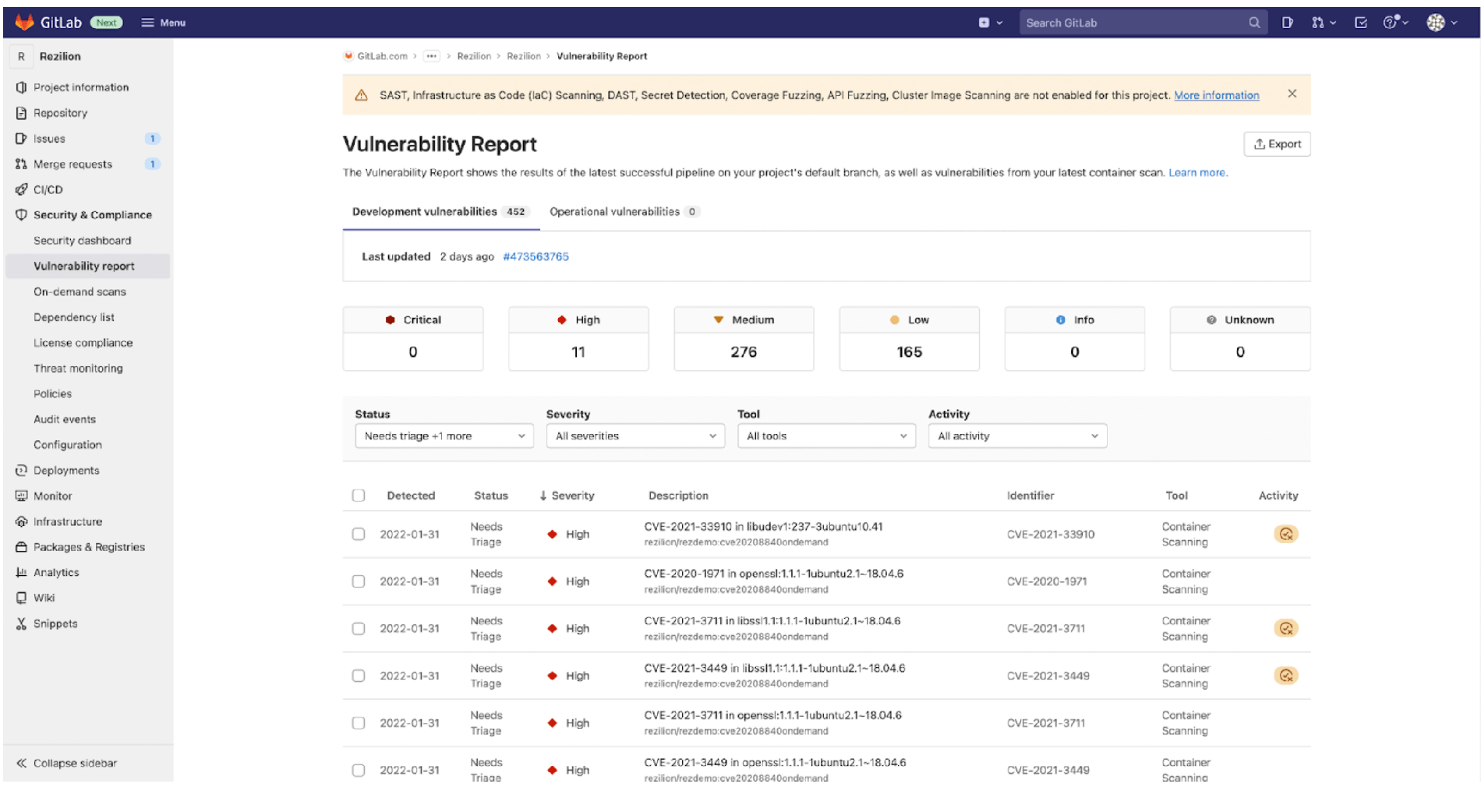Check the row checkbox for CVE-2020-1971
The width and height of the screenshot is (1481, 812).
coord(358,581)
